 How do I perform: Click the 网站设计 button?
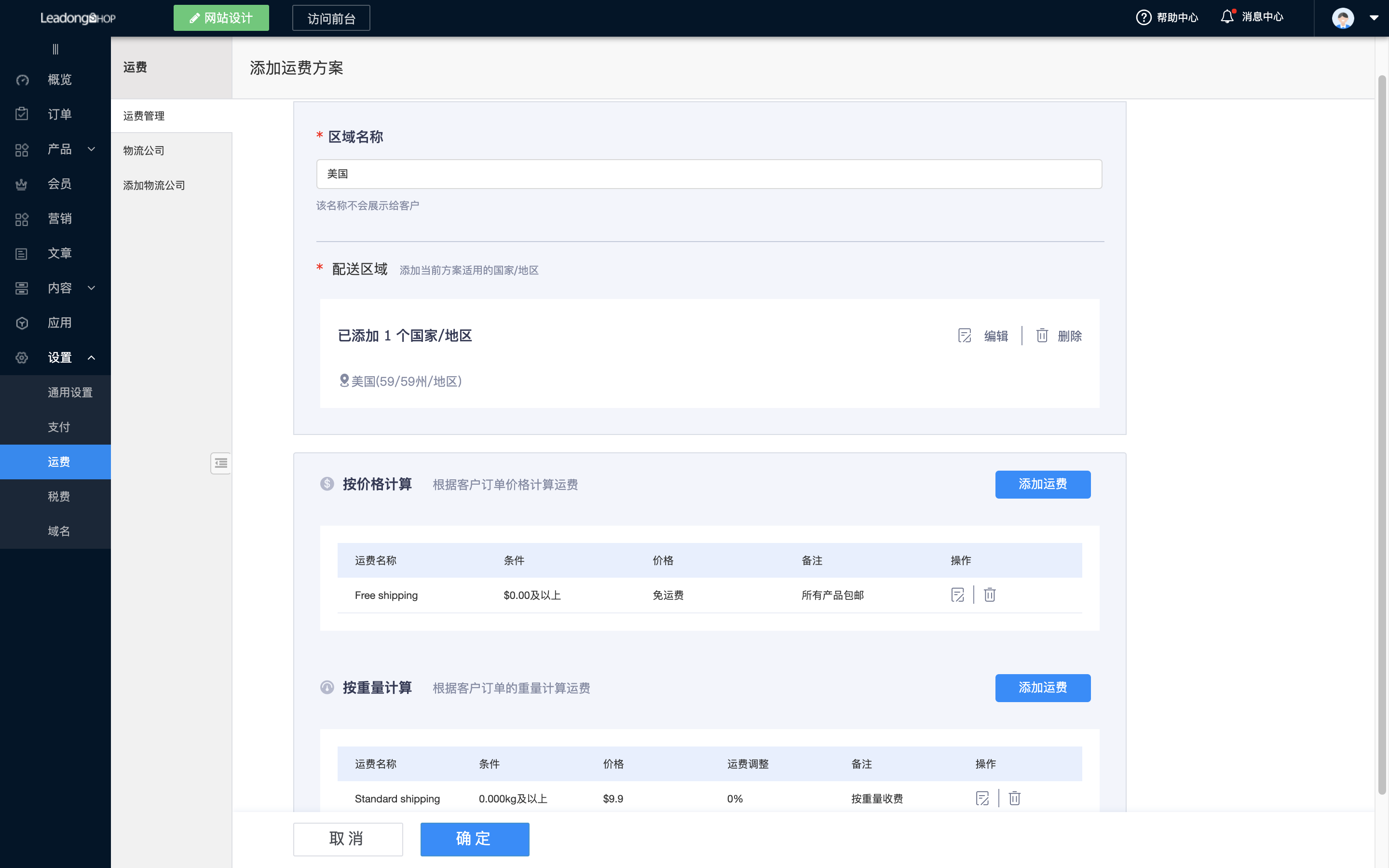pos(220,18)
